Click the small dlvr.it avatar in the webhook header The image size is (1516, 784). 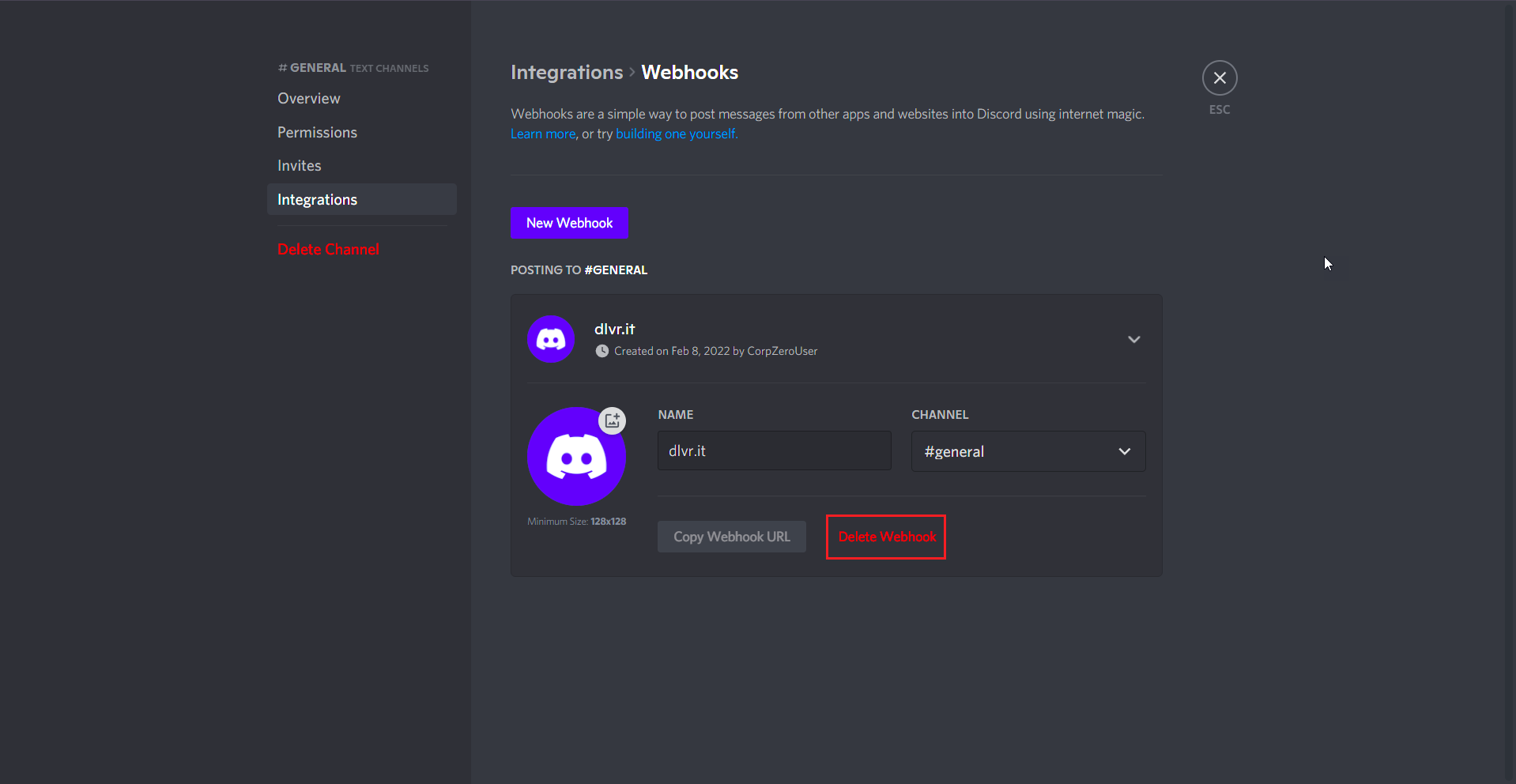tap(550, 339)
